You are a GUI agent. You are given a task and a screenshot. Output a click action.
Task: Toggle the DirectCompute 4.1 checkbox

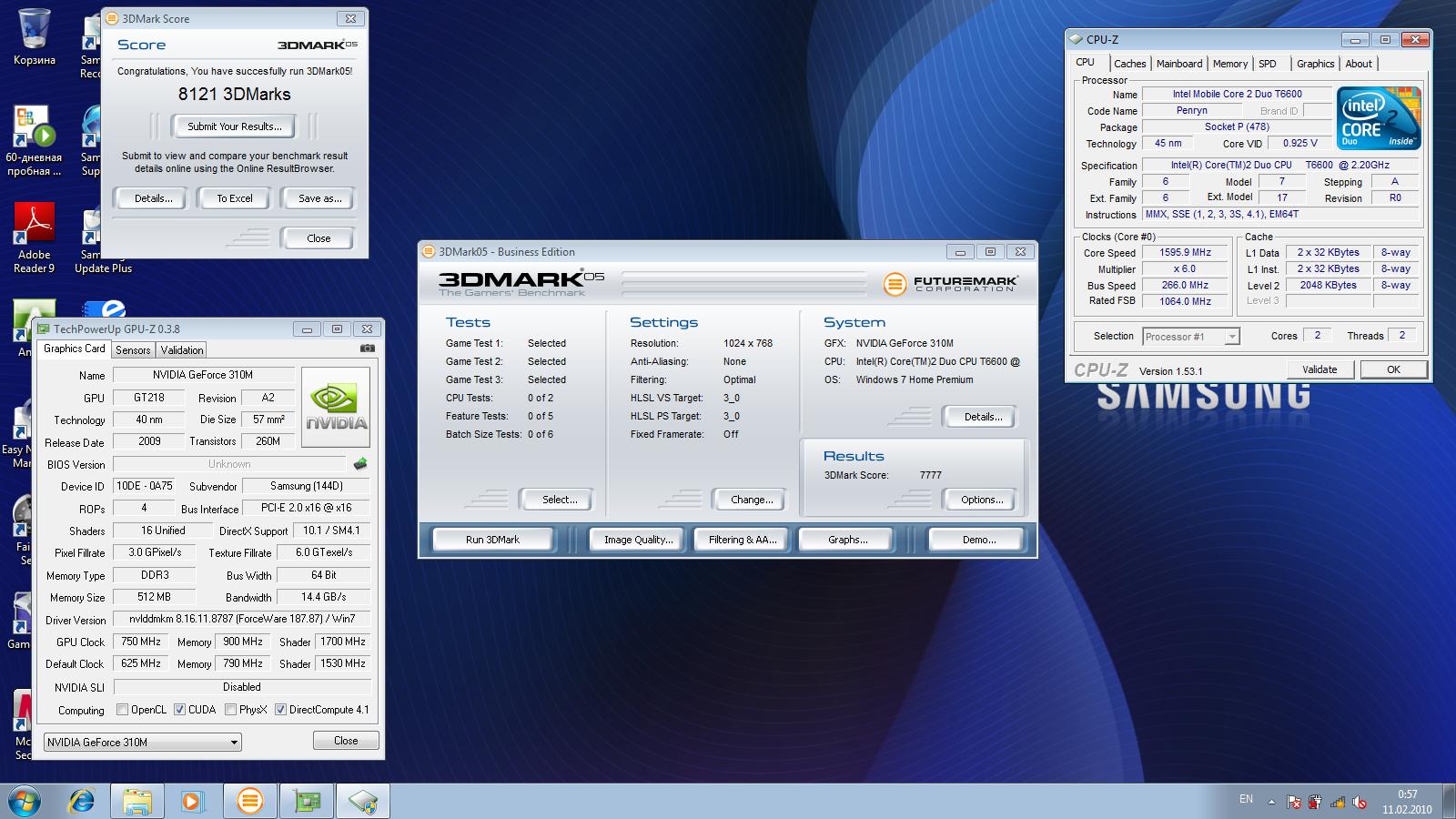pyautogui.click(x=280, y=710)
